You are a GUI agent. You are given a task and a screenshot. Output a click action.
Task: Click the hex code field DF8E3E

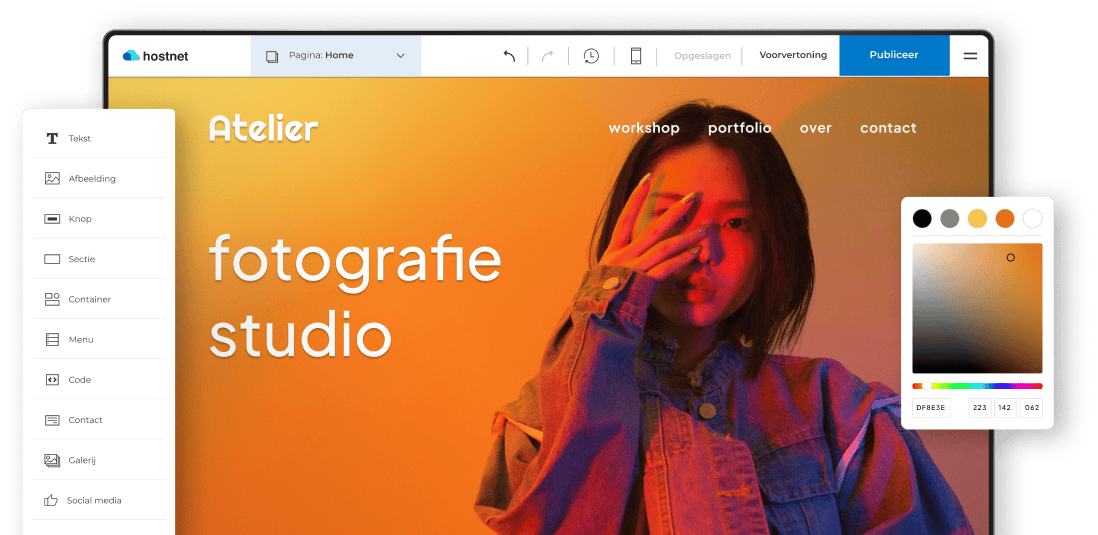point(931,408)
